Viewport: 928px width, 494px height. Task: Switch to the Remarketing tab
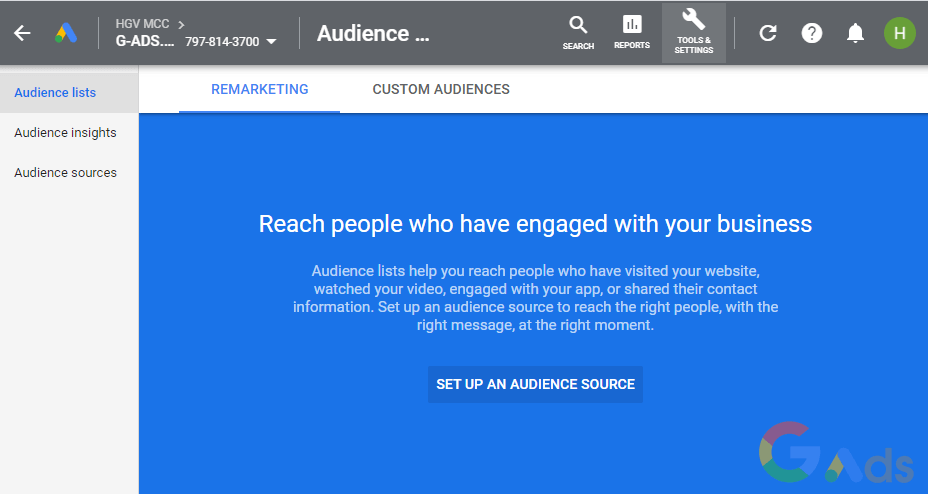point(259,90)
